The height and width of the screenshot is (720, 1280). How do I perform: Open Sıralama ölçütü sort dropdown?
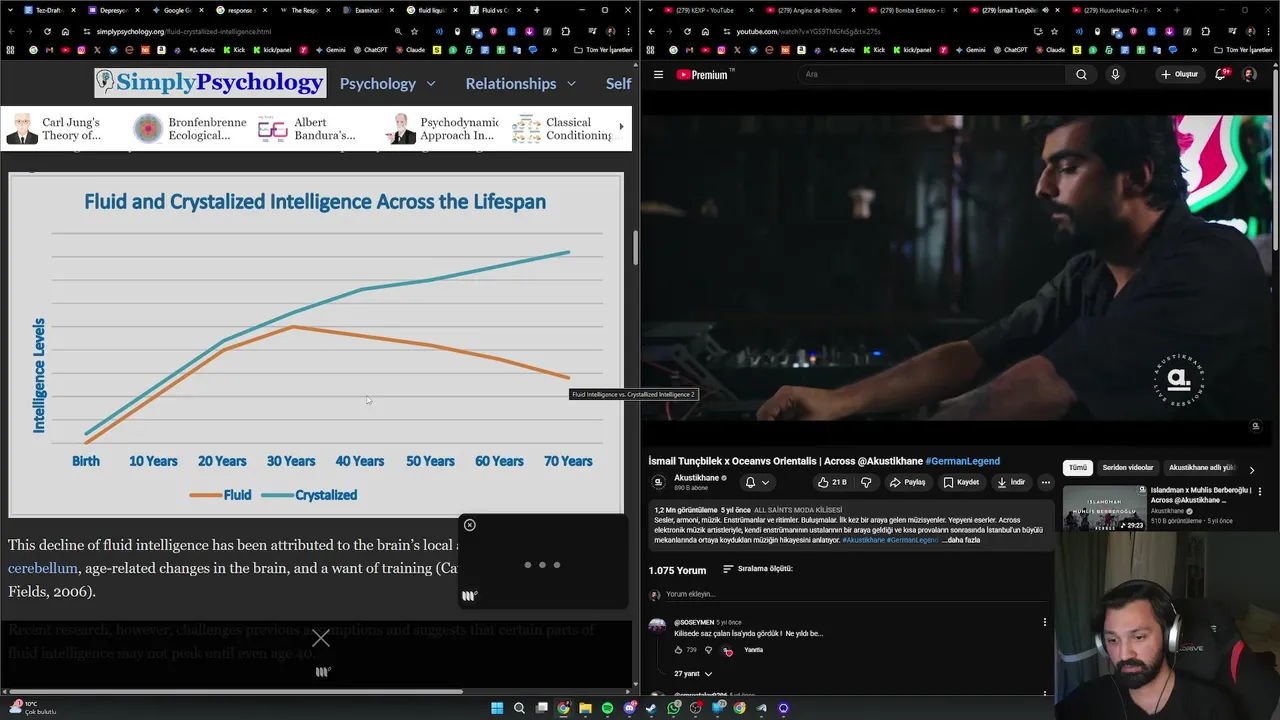tap(757, 569)
